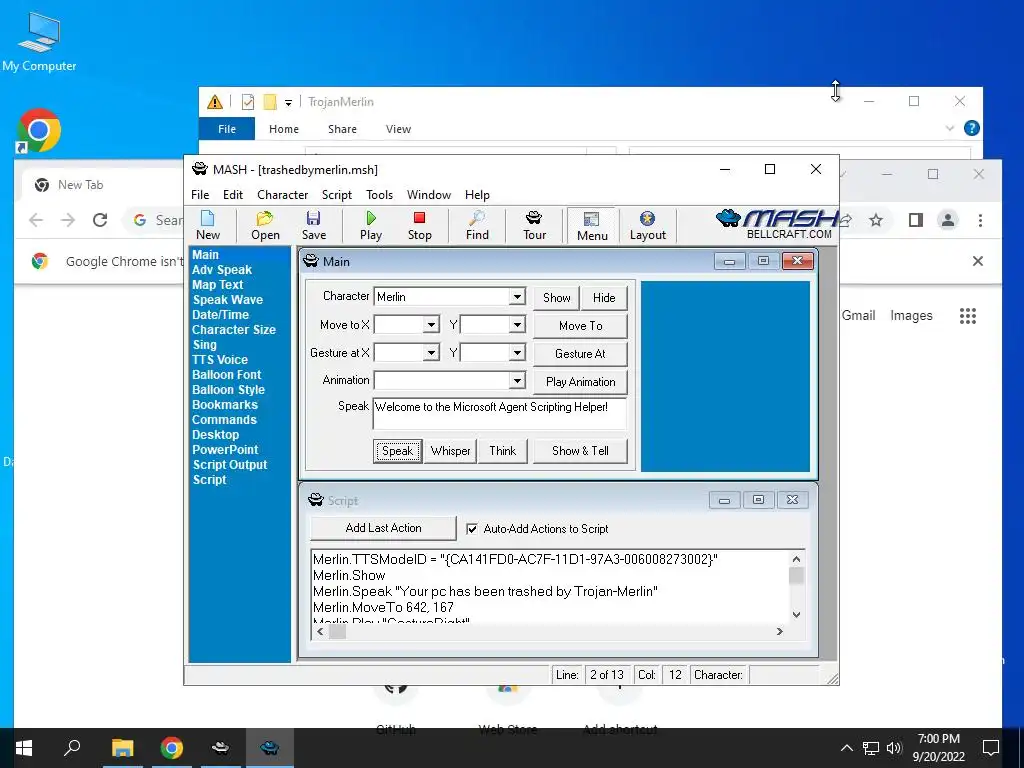
Task: Select Adv Speak in the sidebar
Action: pyautogui.click(x=221, y=270)
